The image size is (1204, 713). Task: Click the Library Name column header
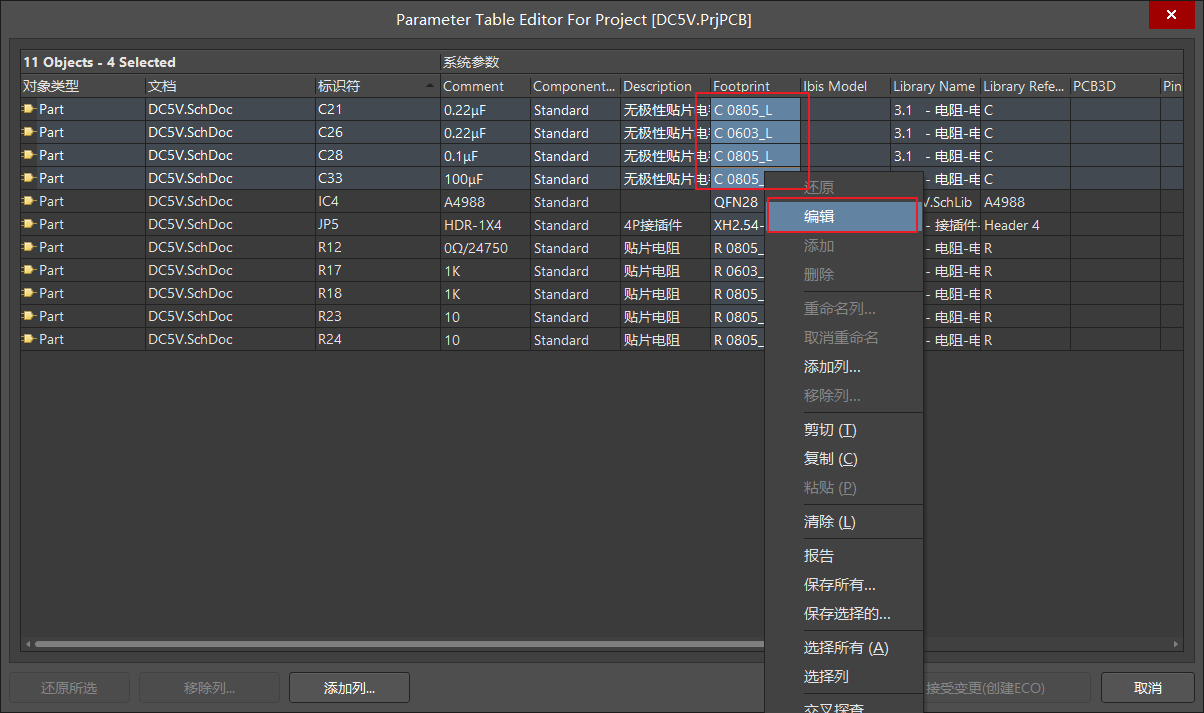[x=935, y=86]
